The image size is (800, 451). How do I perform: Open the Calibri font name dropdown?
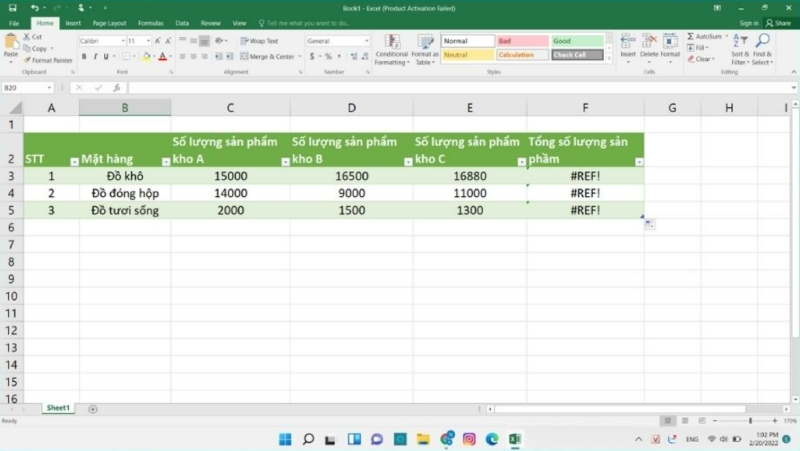(121, 41)
